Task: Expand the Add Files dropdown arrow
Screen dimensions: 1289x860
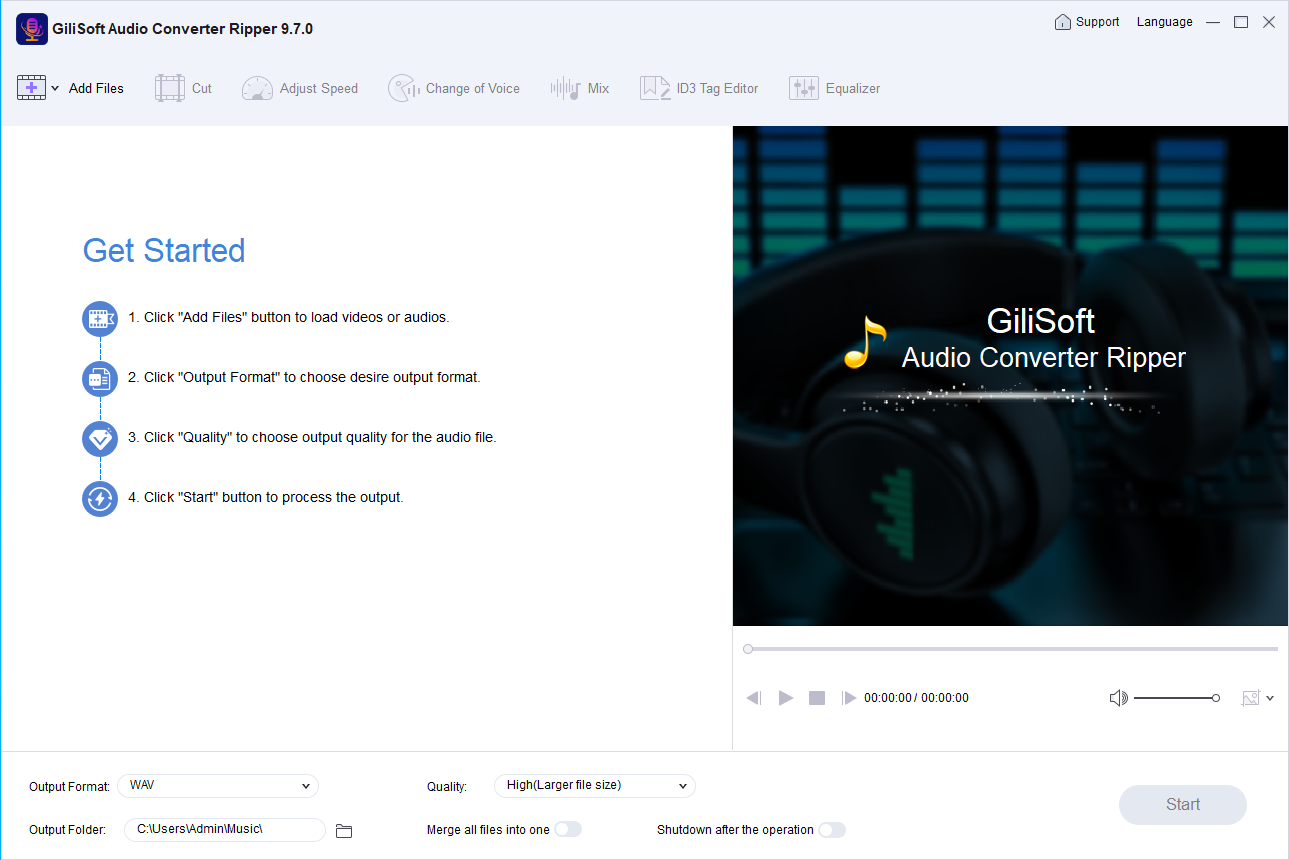Action: pos(55,88)
